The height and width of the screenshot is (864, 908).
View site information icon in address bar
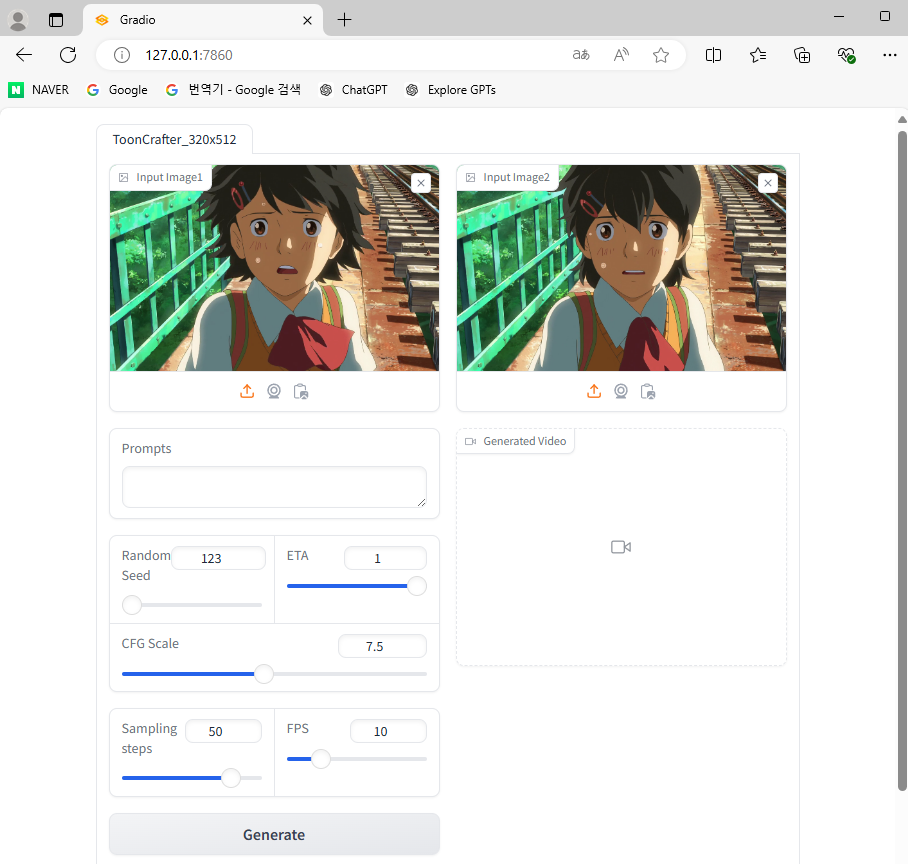click(122, 55)
